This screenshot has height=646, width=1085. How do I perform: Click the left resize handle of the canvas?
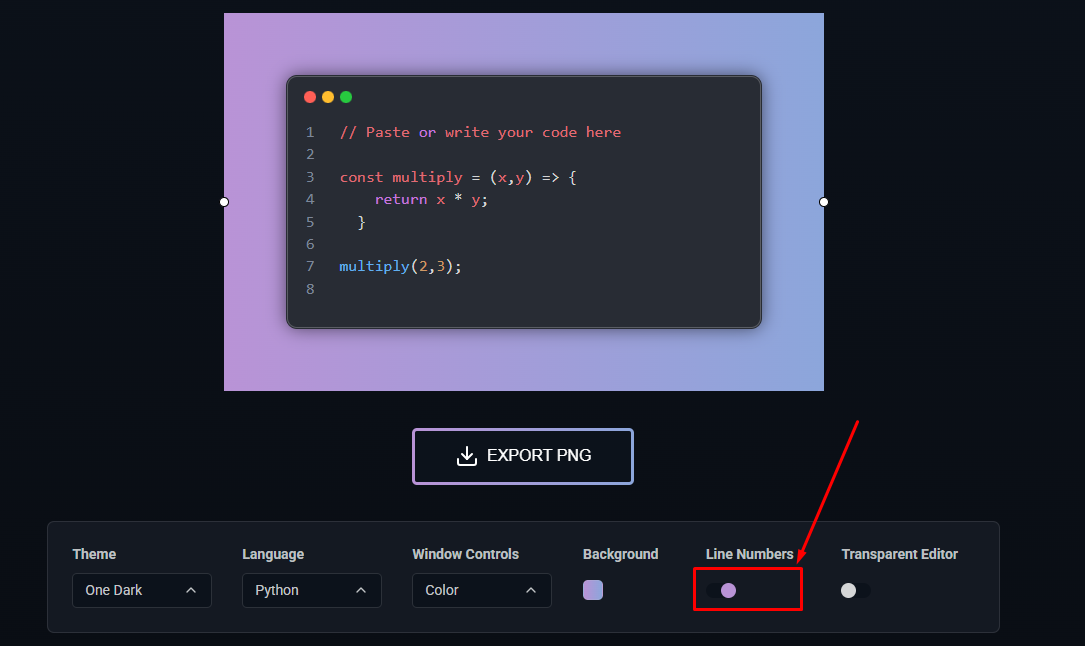pos(224,202)
